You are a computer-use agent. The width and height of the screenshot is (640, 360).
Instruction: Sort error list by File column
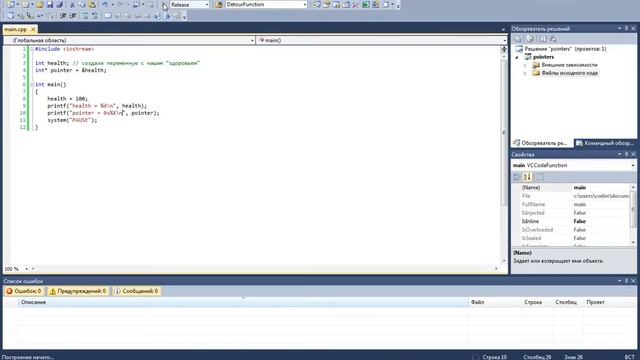pyautogui.click(x=495, y=302)
